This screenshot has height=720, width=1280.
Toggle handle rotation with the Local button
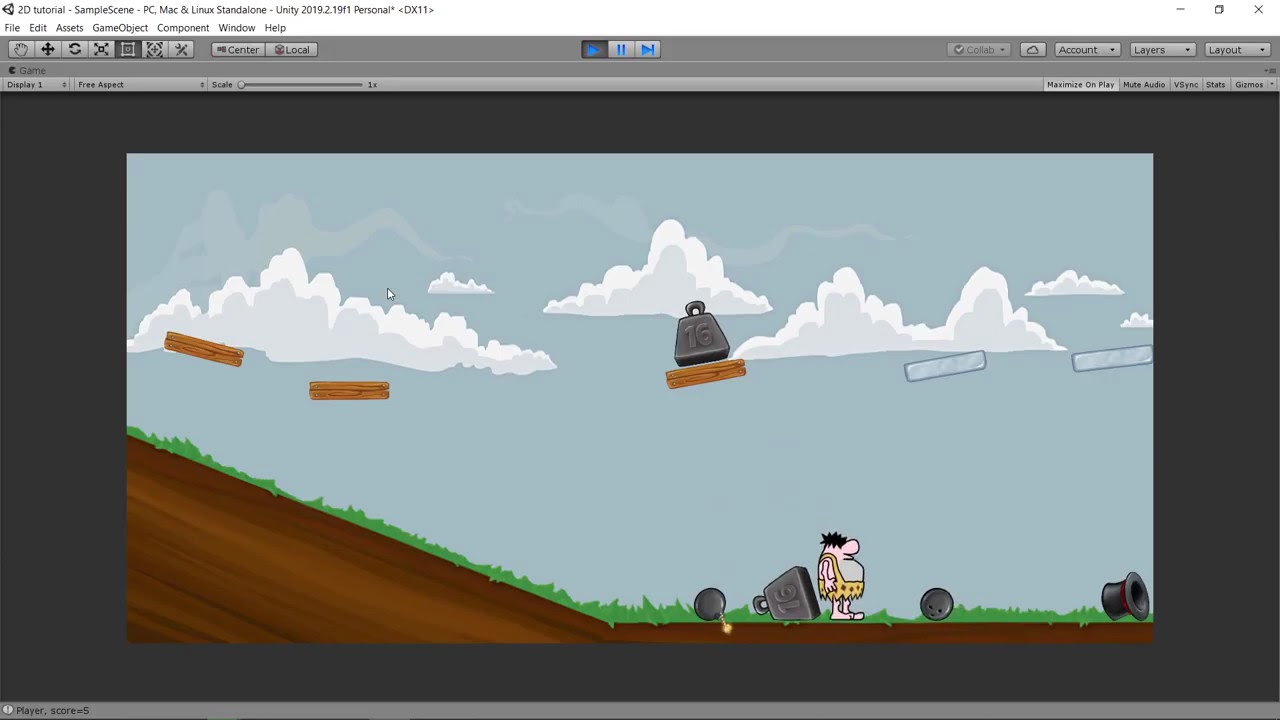(292, 49)
